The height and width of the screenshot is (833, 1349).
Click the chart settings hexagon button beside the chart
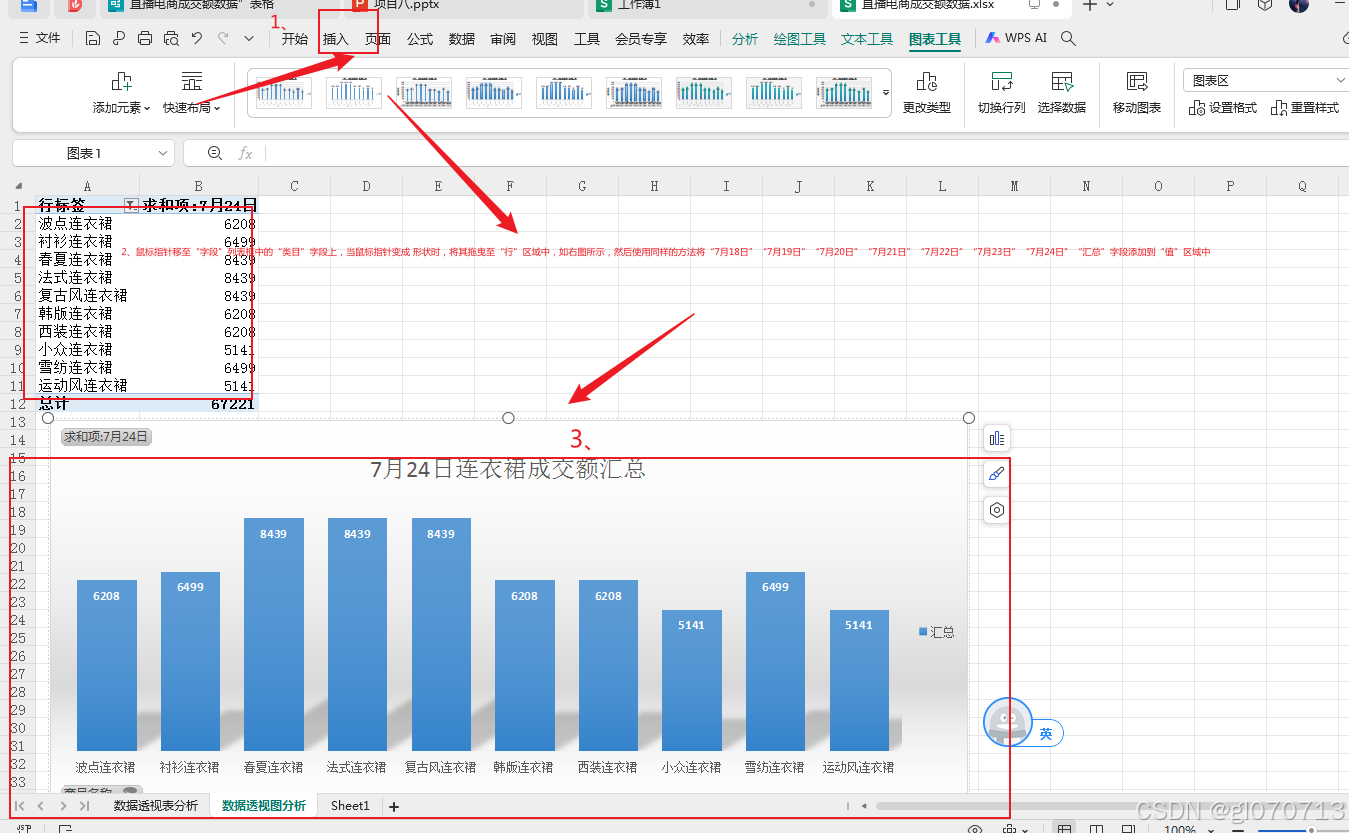997,510
